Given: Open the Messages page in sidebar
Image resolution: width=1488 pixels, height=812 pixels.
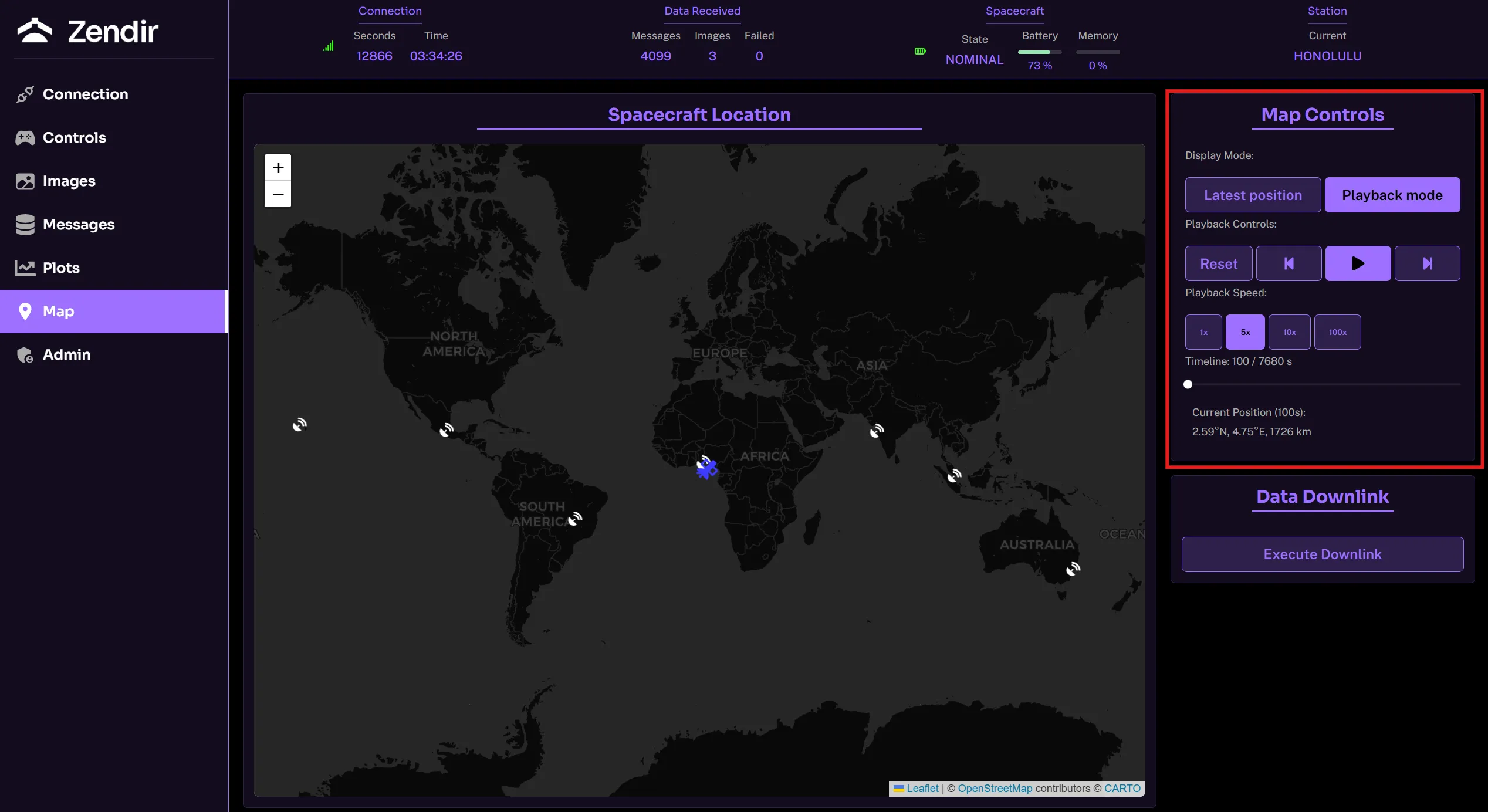Looking at the screenshot, I should tap(79, 224).
